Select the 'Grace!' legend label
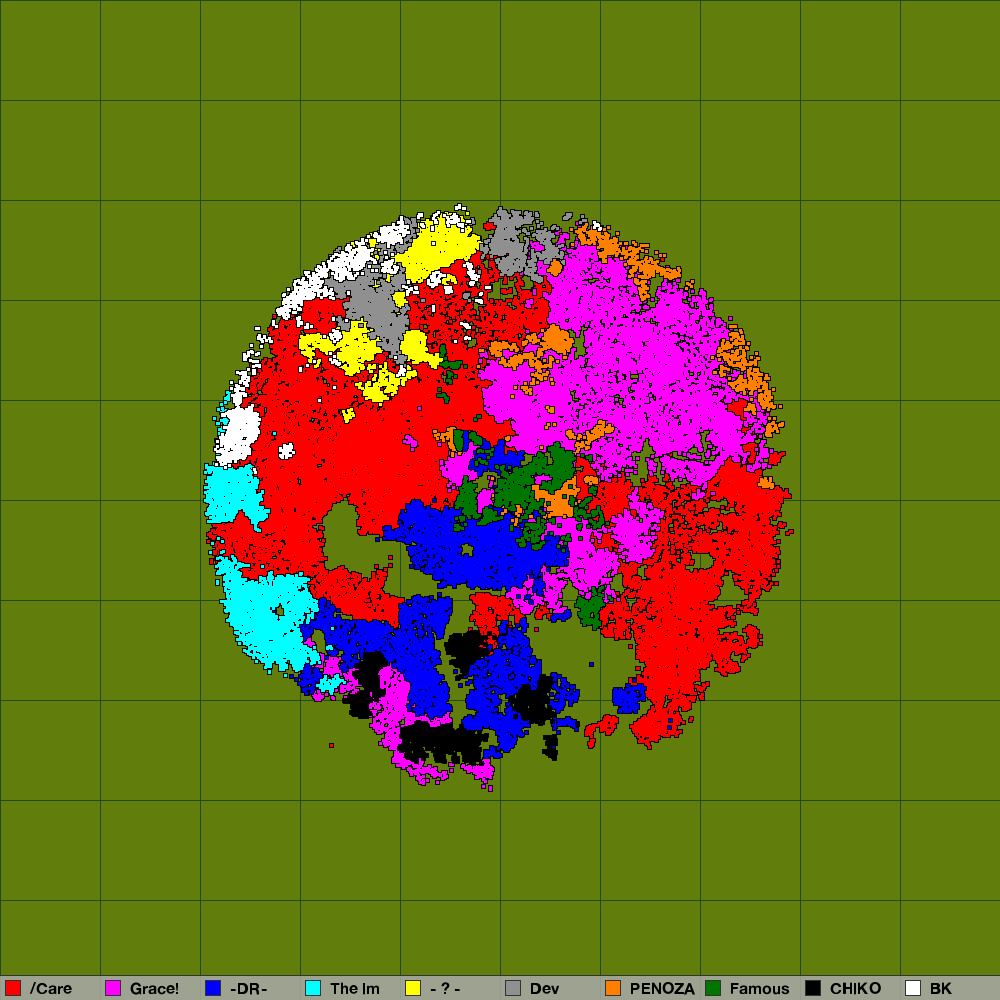This screenshot has width=1000, height=1000. (154, 989)
